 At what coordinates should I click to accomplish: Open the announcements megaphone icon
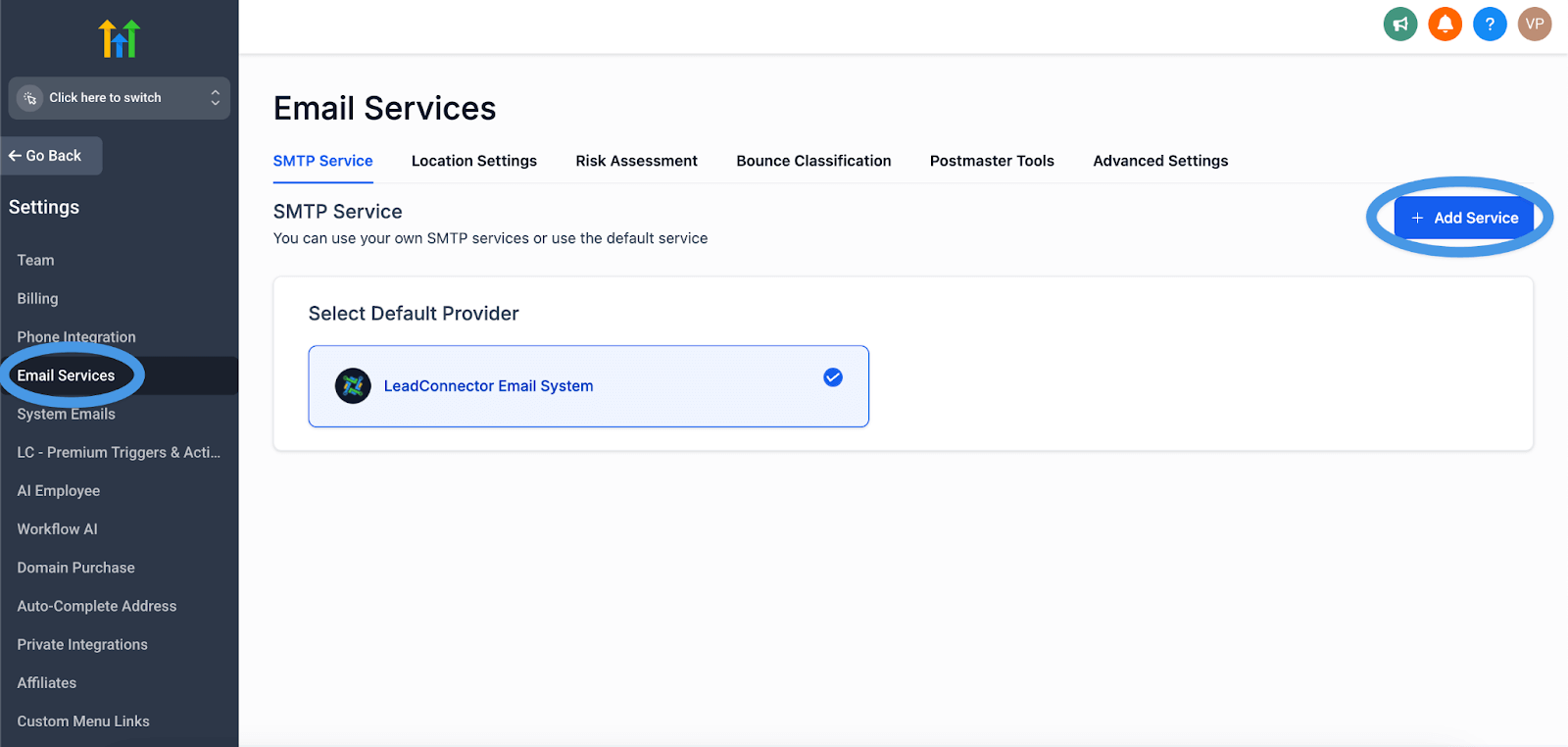point(1400,24)
